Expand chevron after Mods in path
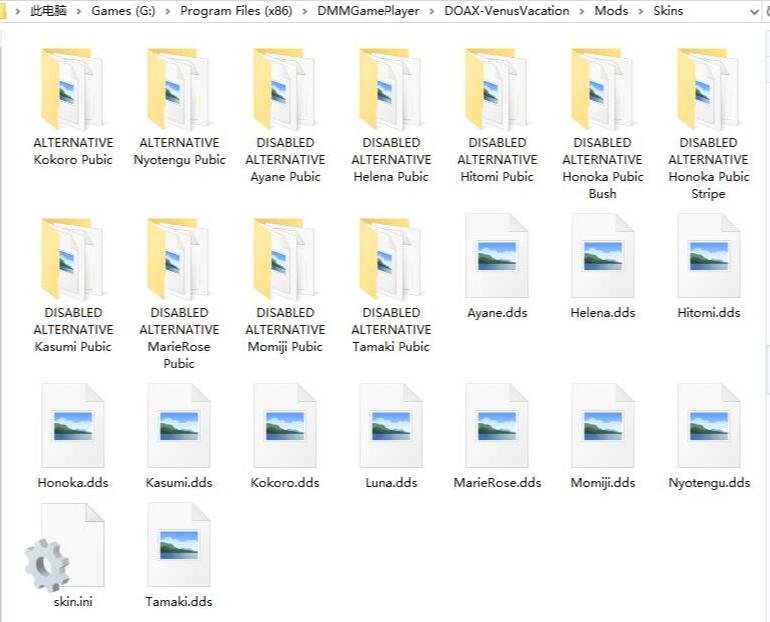Screen dimensions: 770x622 pyautogui.click(x=640, y=11)
